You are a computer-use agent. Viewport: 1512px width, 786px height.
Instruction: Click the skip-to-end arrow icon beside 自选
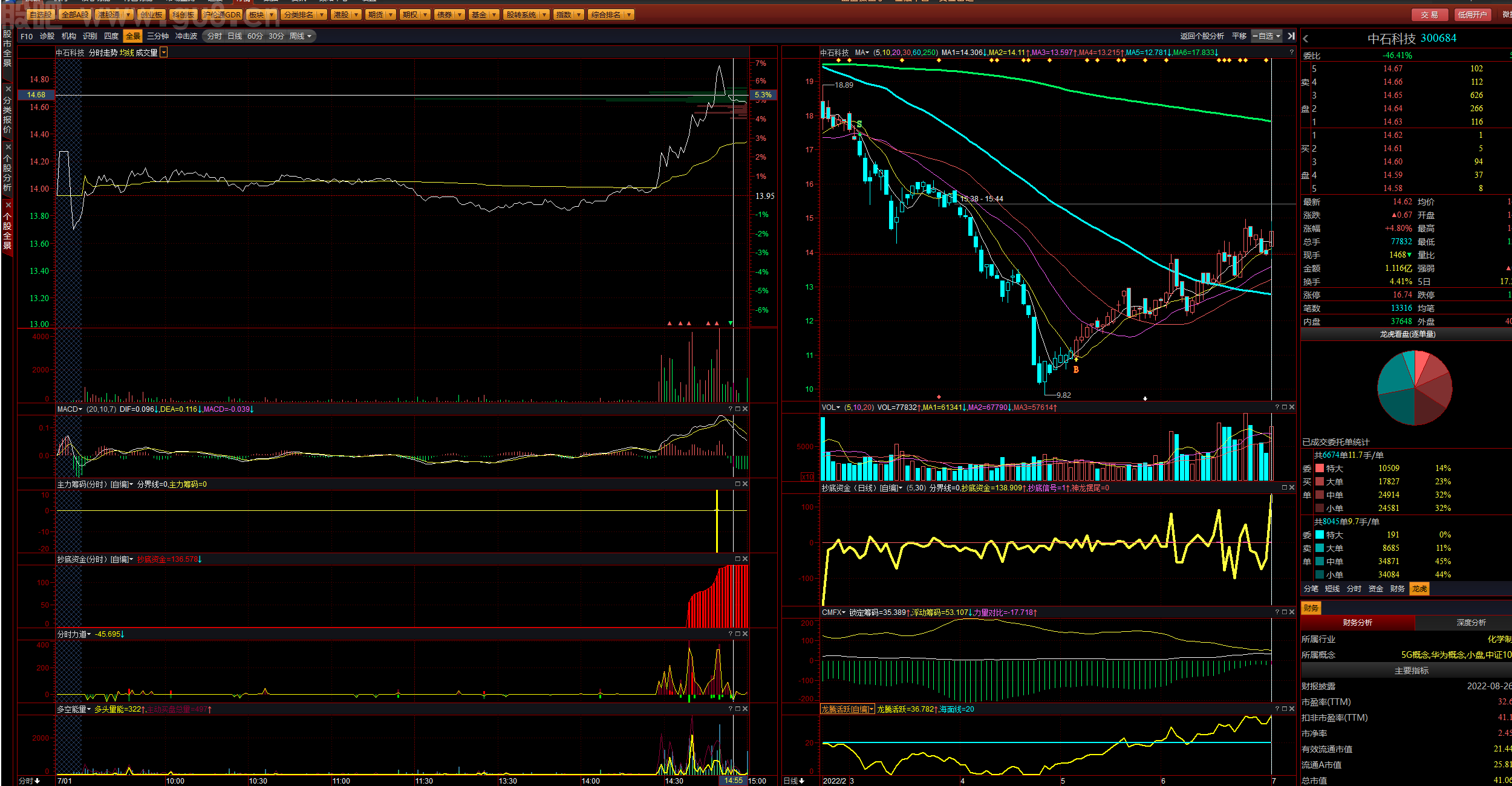(x=1291, y=36)
